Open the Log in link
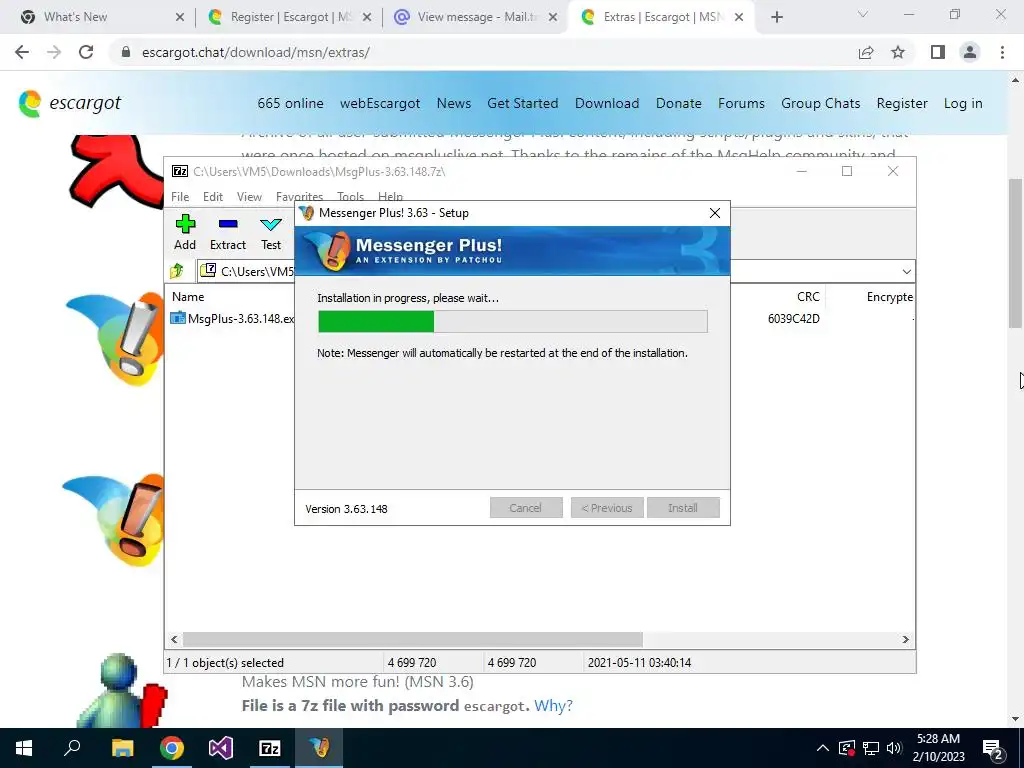Image resolution: width=1024 pixels, height=768 pixels. (963, 103)
